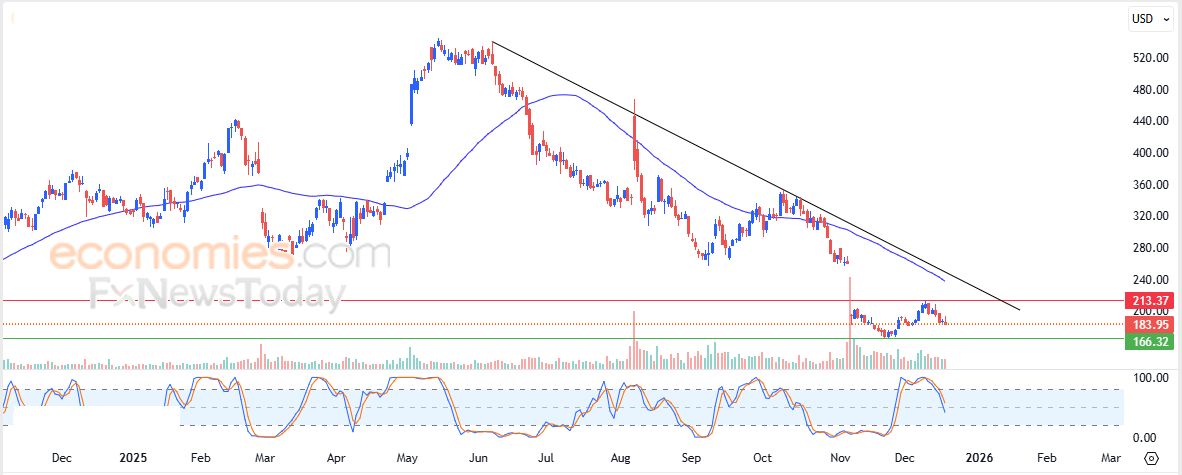Click the 2025 label on time axis
This screenshot has width=1182, height=475.
[x=132, y=458]
